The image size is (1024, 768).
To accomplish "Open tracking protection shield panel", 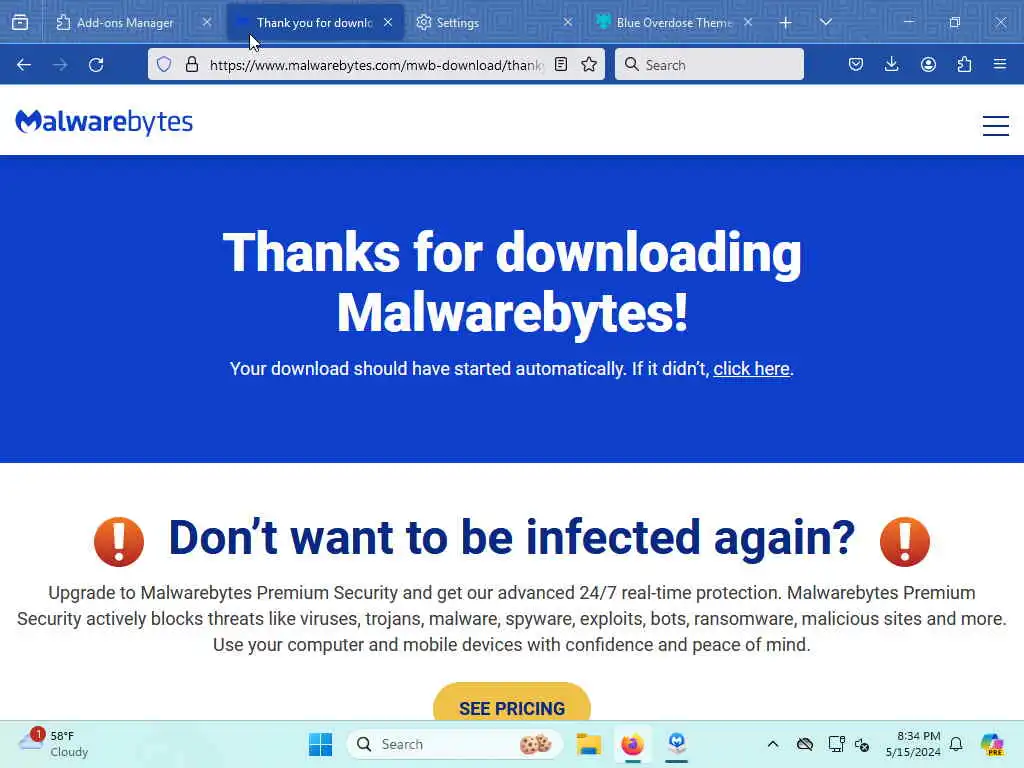I will [x=164, y=64].
